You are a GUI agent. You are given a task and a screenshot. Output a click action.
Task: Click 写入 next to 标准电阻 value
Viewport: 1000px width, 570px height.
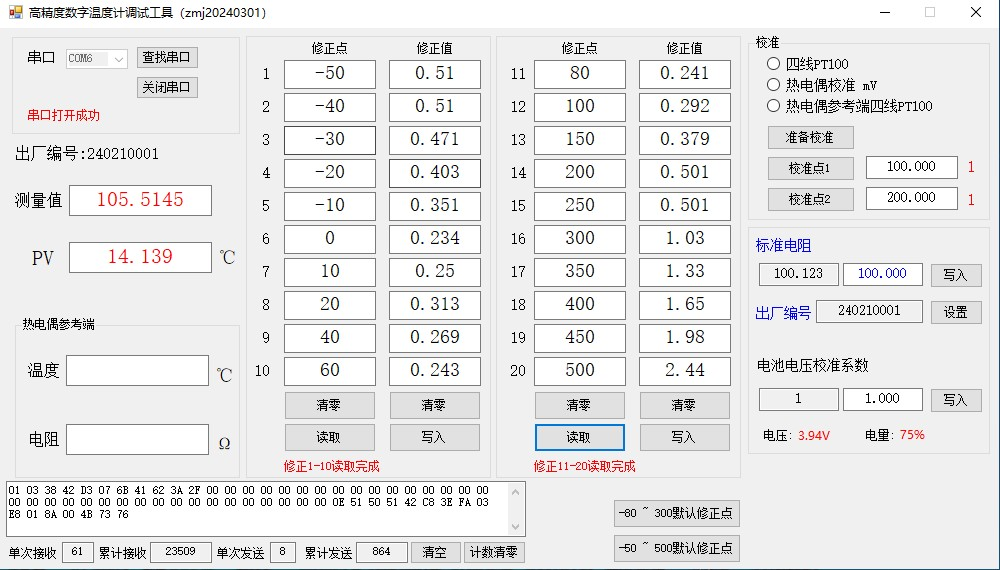[x=955, y=274]
